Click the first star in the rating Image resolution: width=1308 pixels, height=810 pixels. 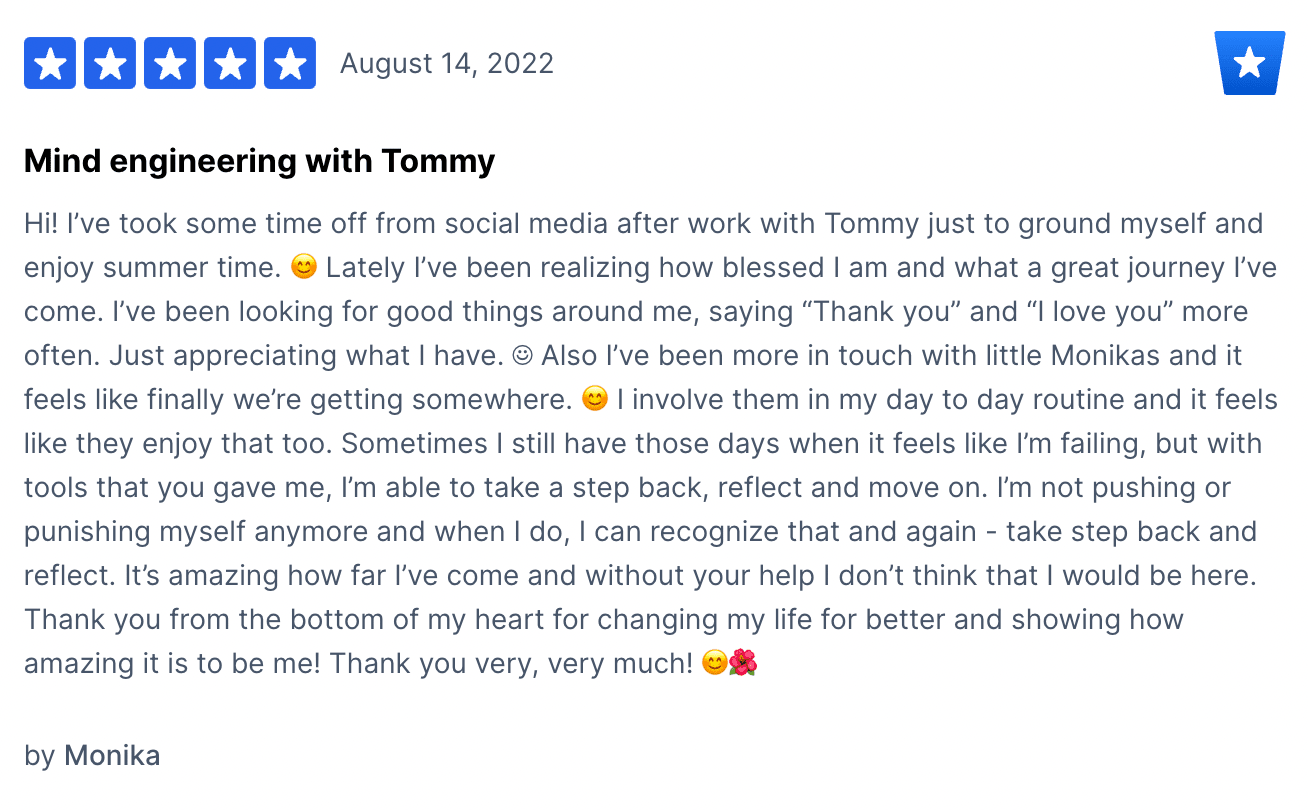point(50,63)
